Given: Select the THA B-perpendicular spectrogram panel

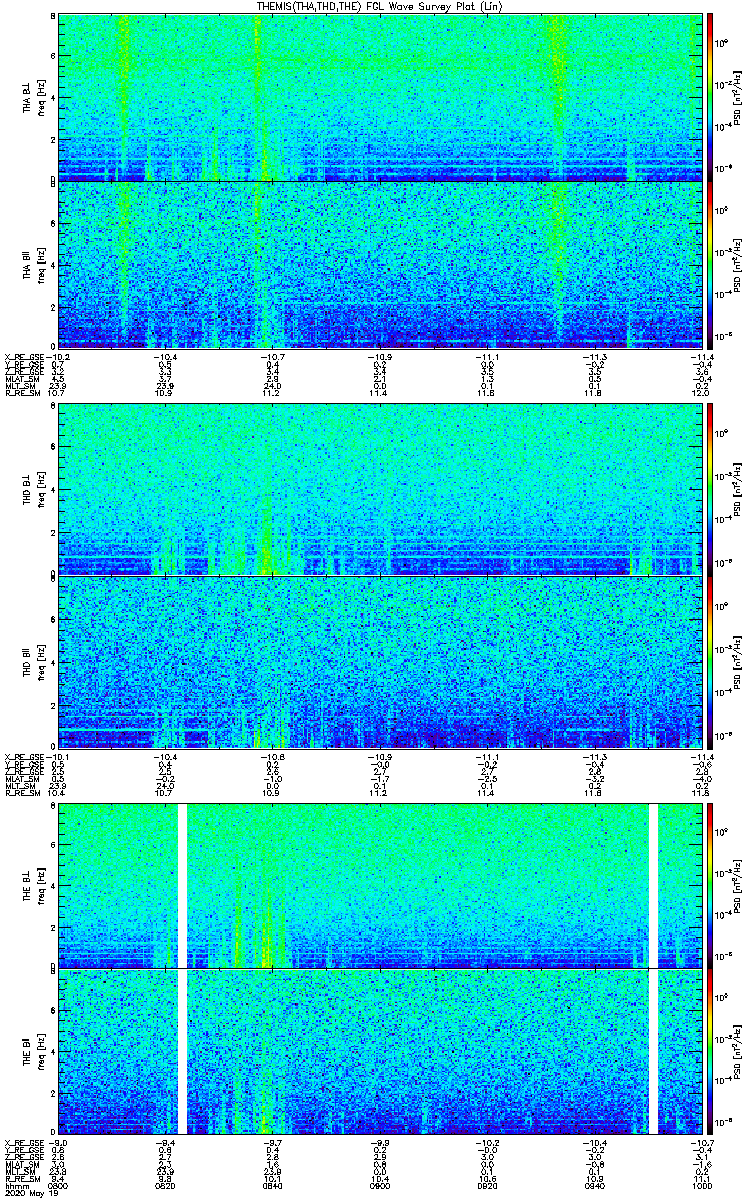Looking at the screenshot, I should 380,97.
